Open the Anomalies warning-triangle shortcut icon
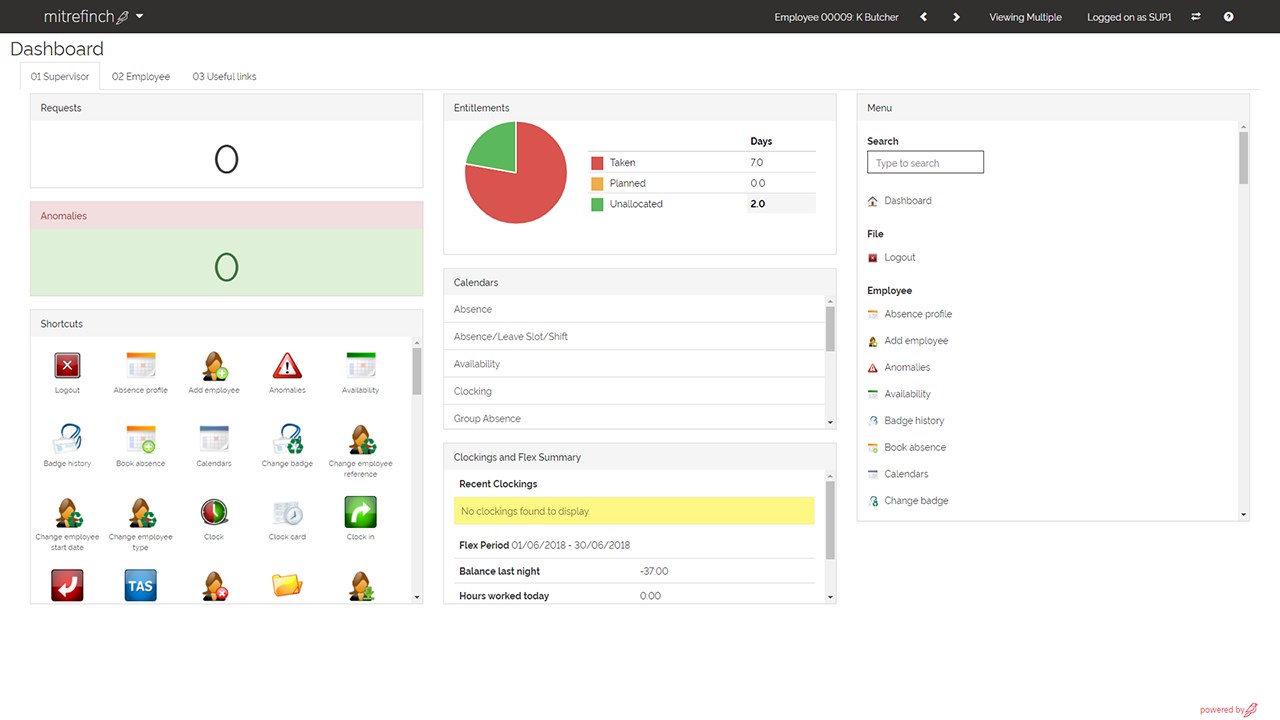This screenshot has height=720, width=1280. (287, 365)
